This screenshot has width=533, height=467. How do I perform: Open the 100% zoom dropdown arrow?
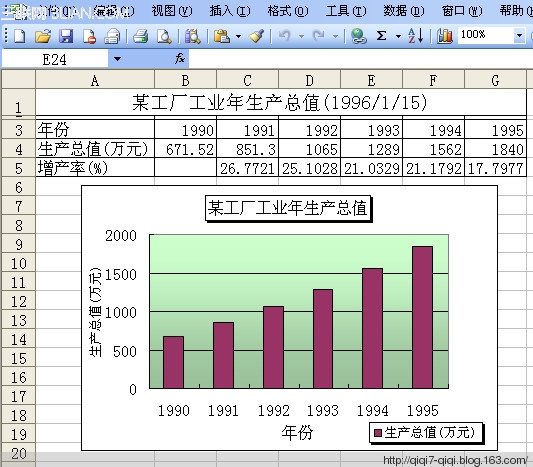coord(519,35)
